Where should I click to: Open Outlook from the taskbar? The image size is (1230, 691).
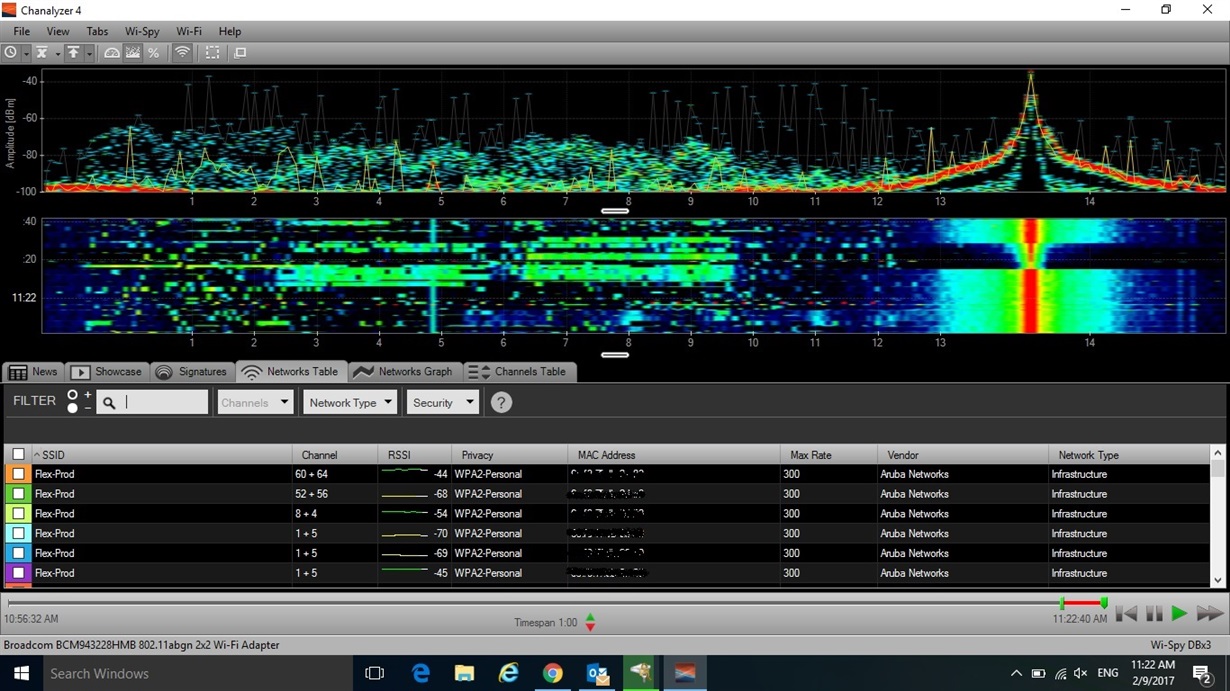(x=597, y=673)
